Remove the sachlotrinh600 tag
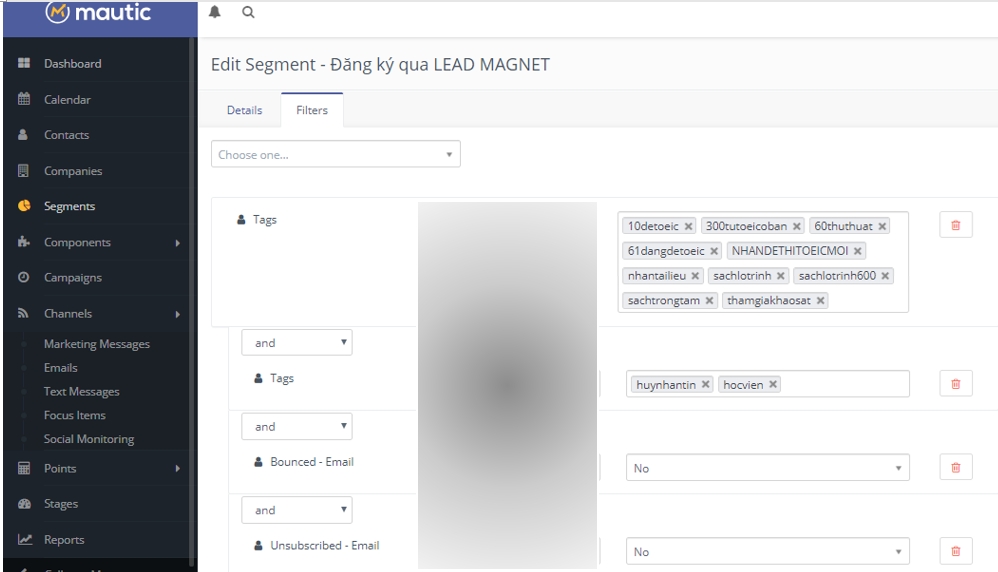 [x=886, y=276]
